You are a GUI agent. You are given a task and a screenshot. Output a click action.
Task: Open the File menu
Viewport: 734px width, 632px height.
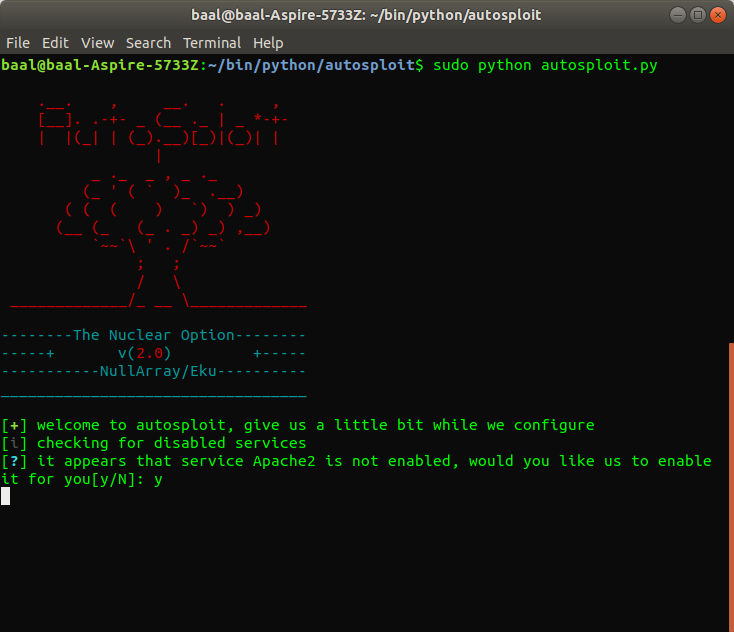(x=18, y=43)
